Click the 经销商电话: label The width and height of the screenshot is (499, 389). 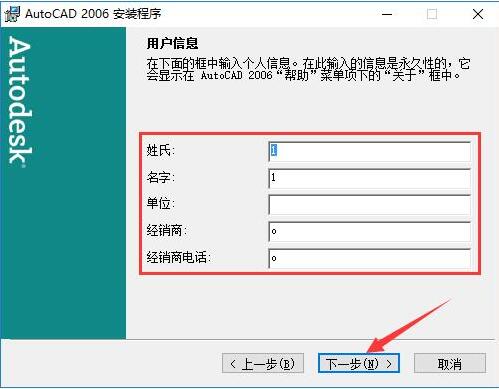tap(179, 257)
